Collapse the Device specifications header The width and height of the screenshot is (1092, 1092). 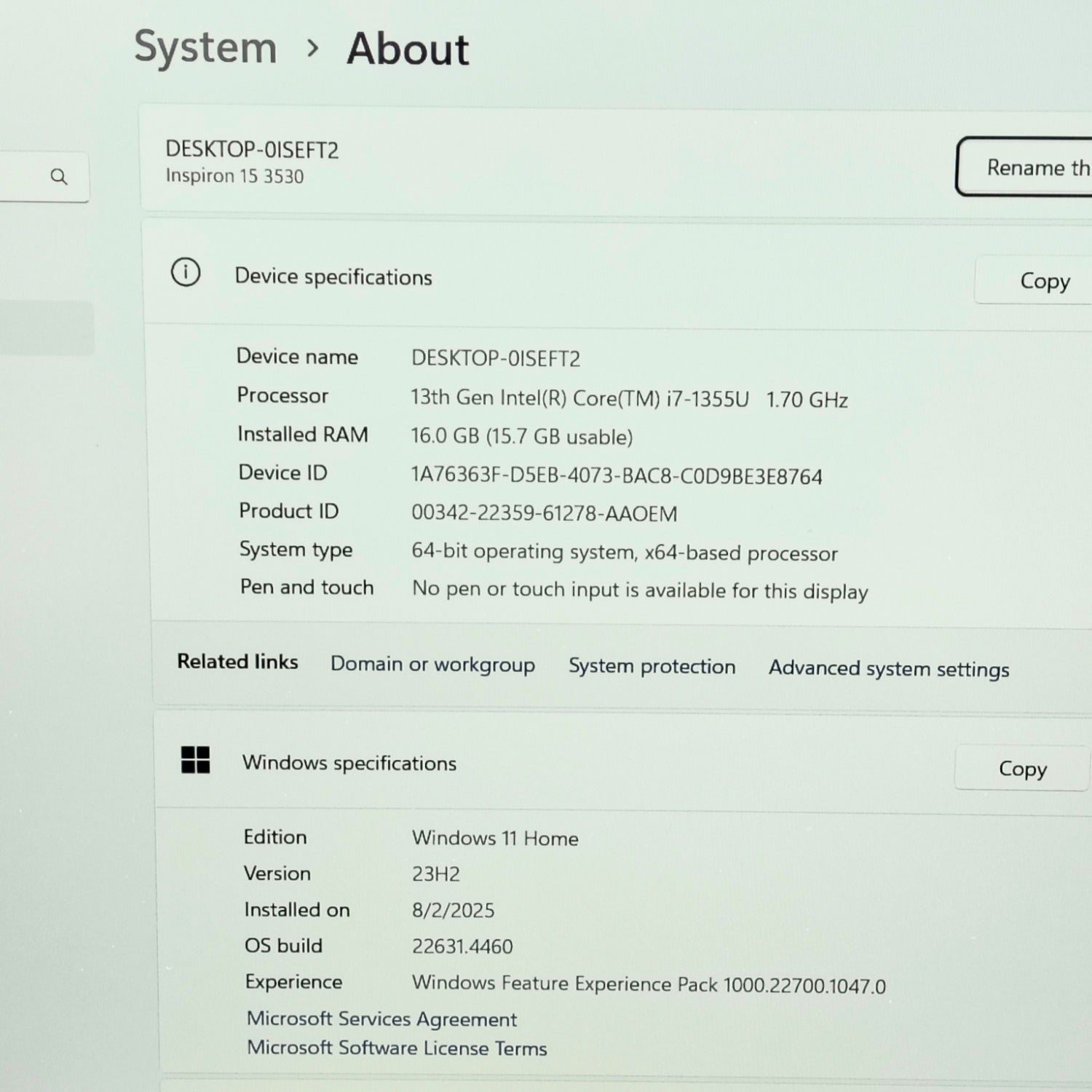pos(617,276)
